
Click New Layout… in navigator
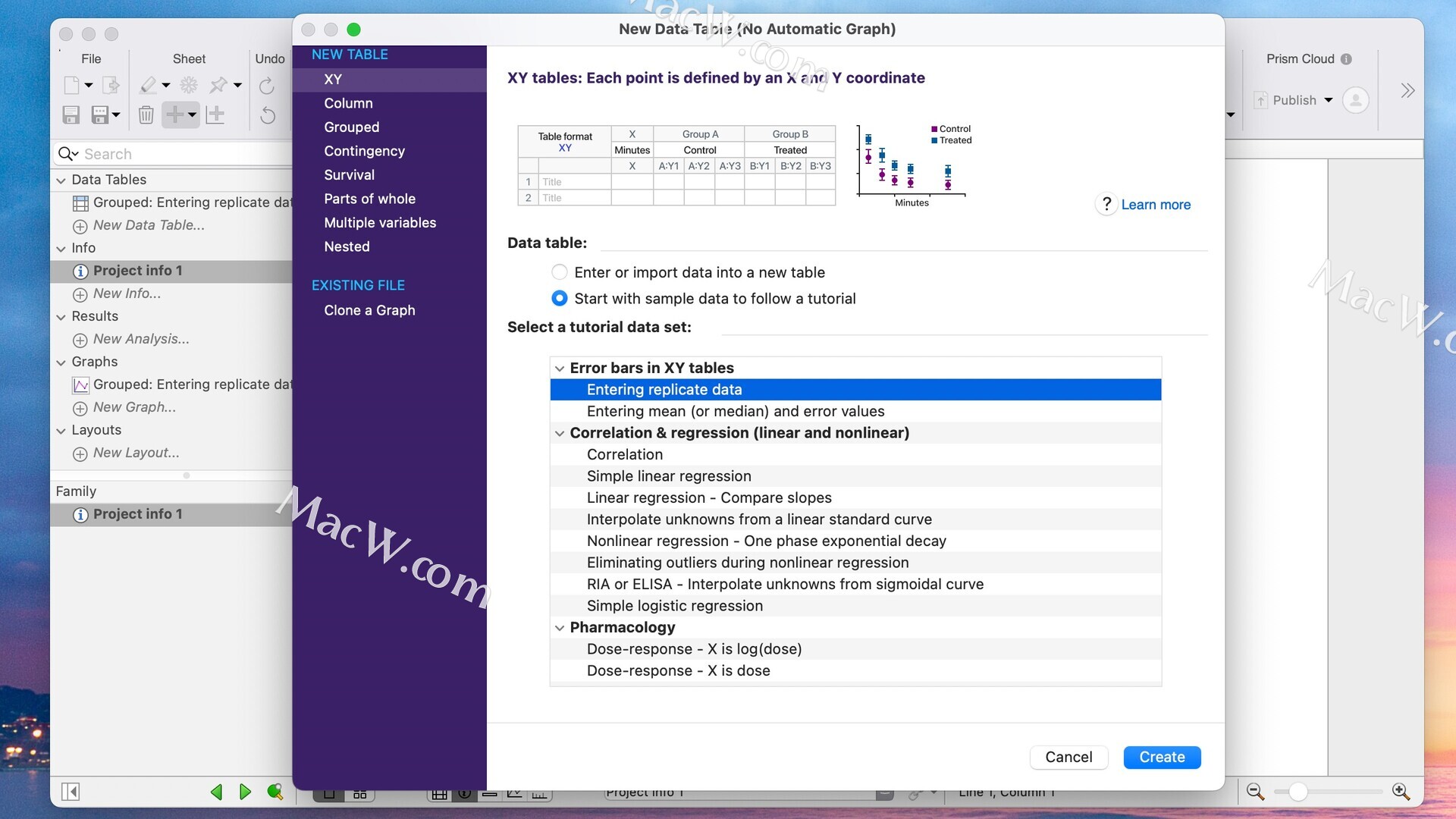136,453
